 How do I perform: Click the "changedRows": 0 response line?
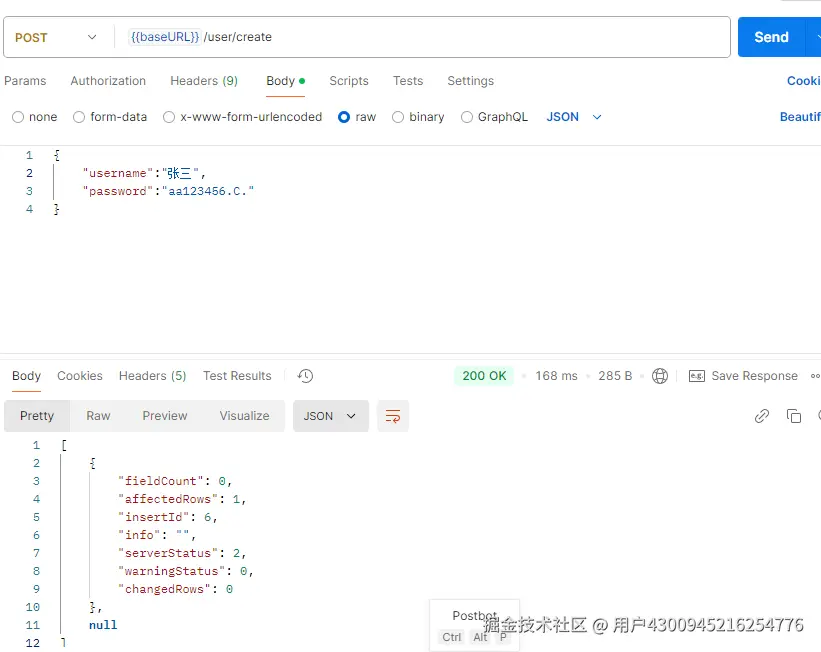coord(175,589)
